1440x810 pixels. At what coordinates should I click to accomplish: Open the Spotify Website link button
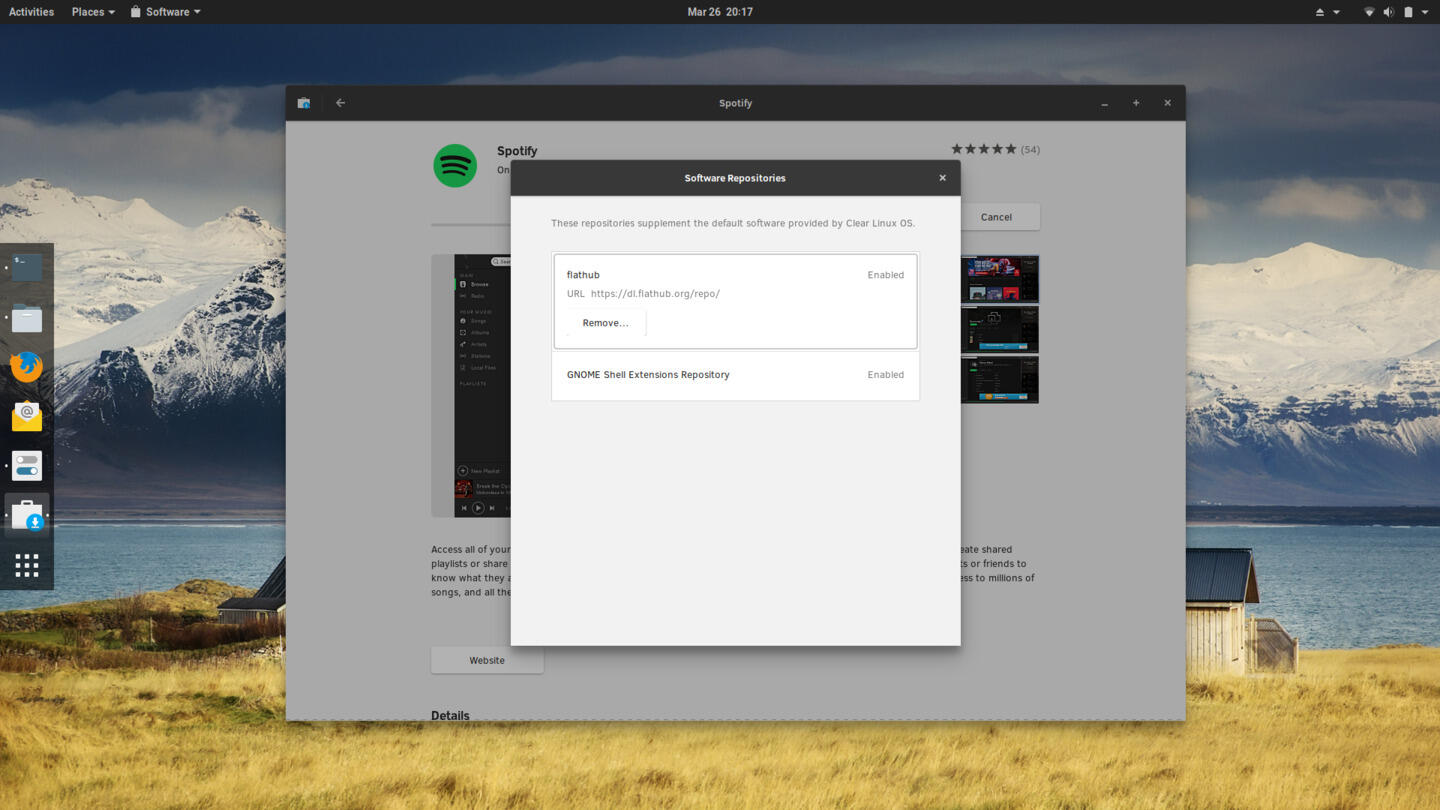[487, 660]
